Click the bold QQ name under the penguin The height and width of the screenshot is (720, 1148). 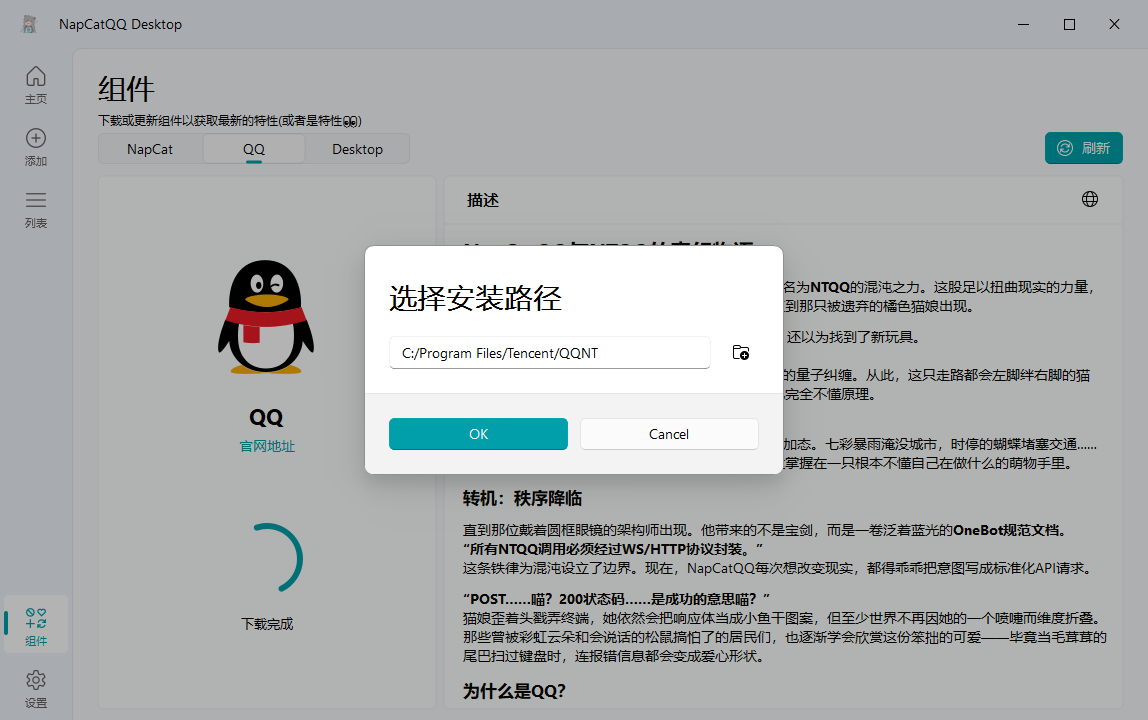[x=266, y=417]
